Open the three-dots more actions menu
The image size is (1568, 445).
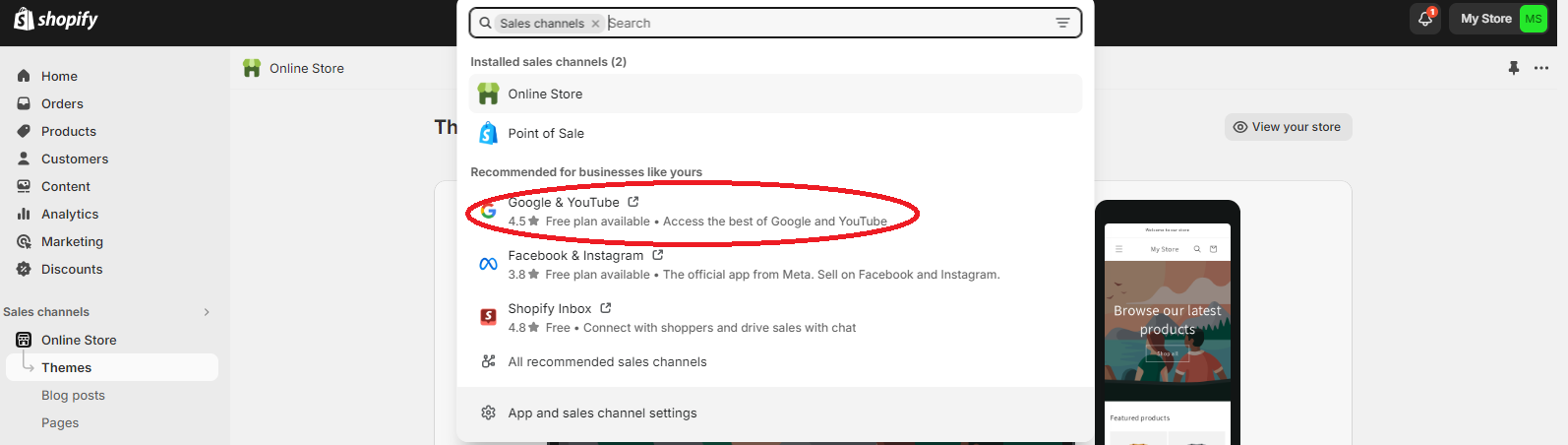click(x=1541, y=68)
